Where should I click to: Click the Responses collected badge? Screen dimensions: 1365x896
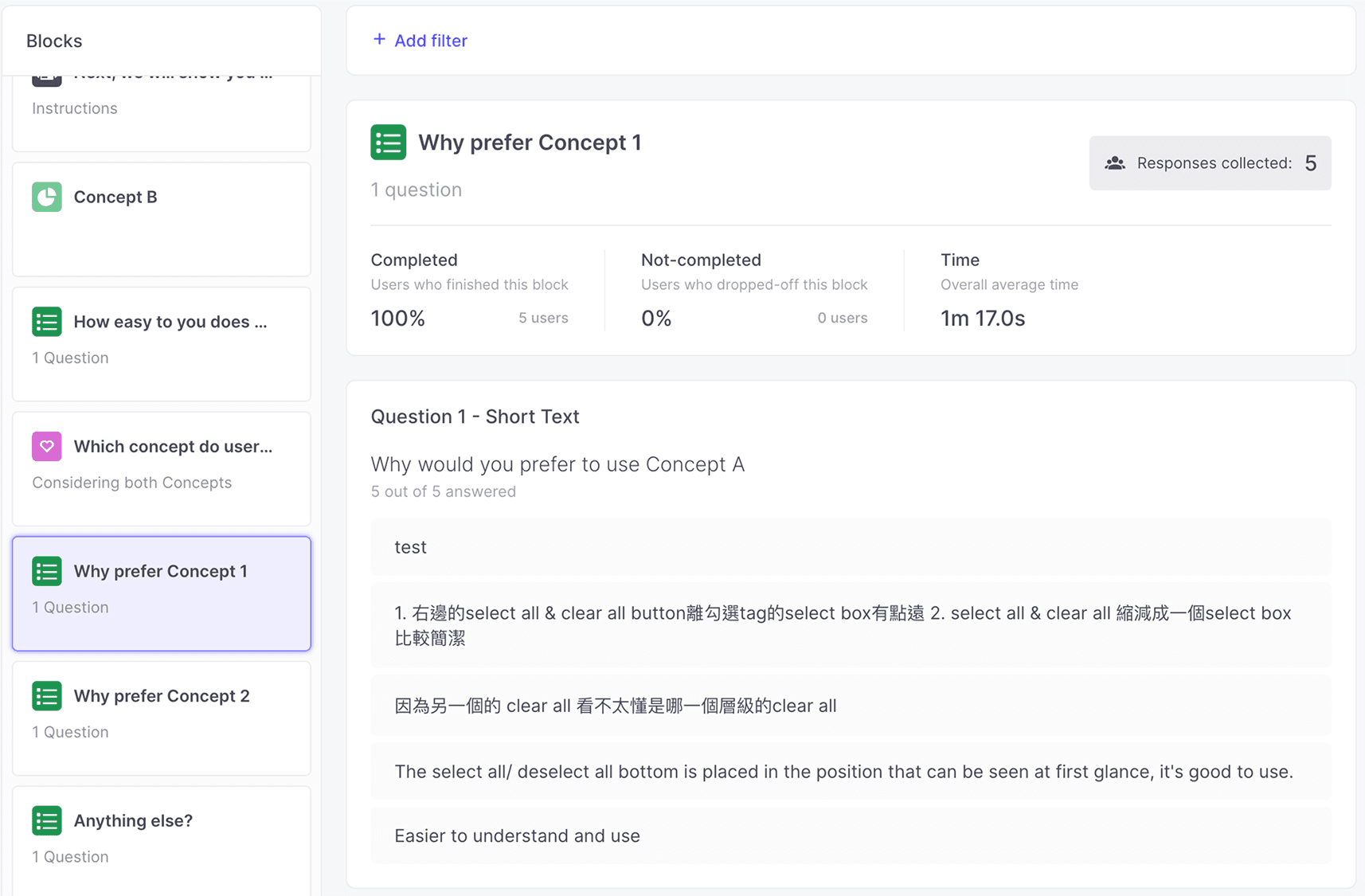point(1210,163)
